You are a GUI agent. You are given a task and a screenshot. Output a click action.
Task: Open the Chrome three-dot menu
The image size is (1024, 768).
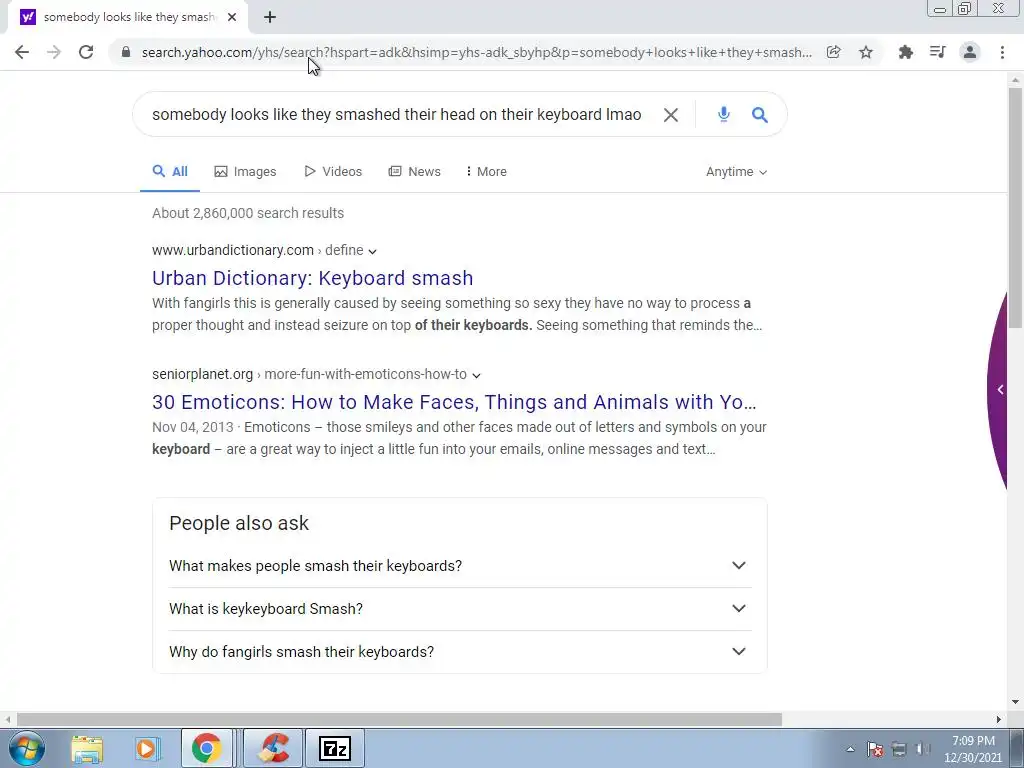click(1002, 52)
